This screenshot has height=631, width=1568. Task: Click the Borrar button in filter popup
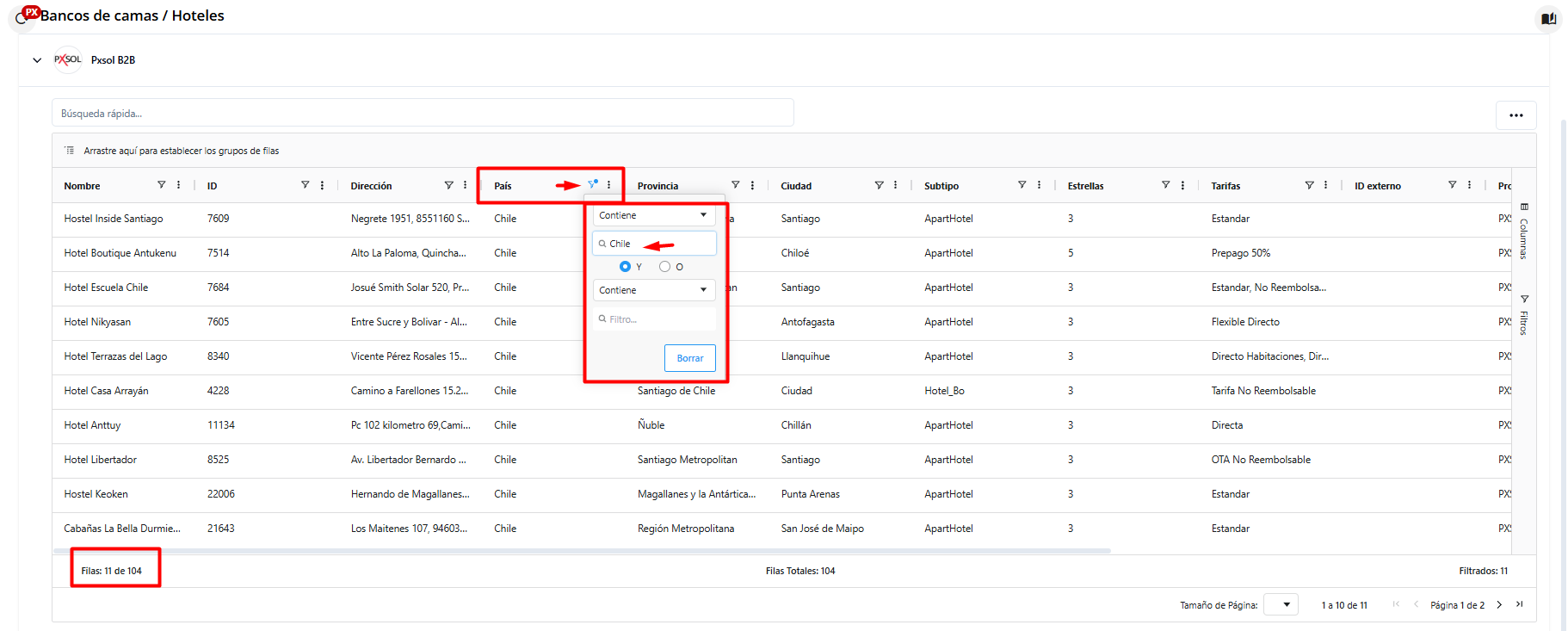[x=689, y=358]
